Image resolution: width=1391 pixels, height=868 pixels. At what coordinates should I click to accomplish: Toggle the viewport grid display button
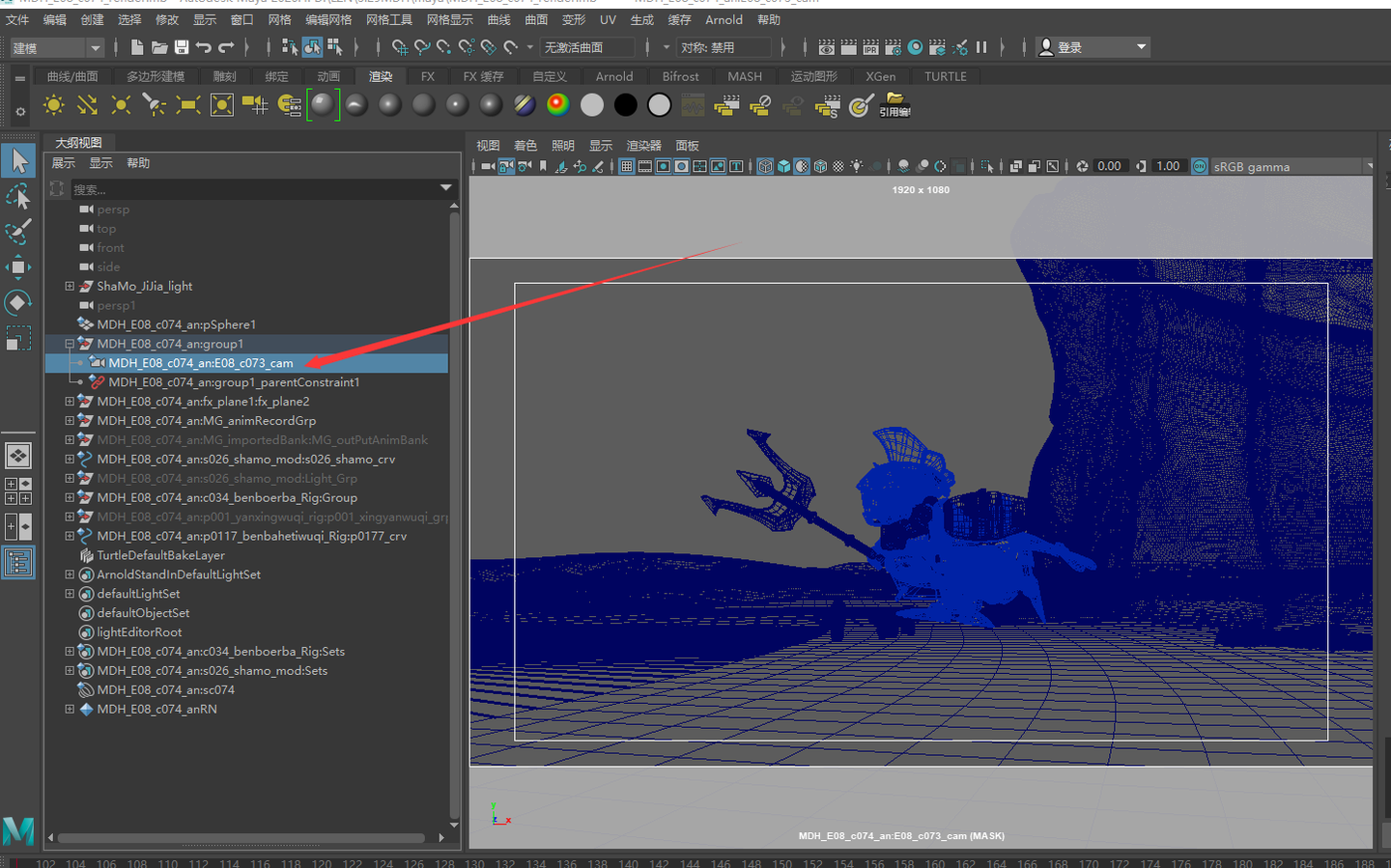click(627, 166)
